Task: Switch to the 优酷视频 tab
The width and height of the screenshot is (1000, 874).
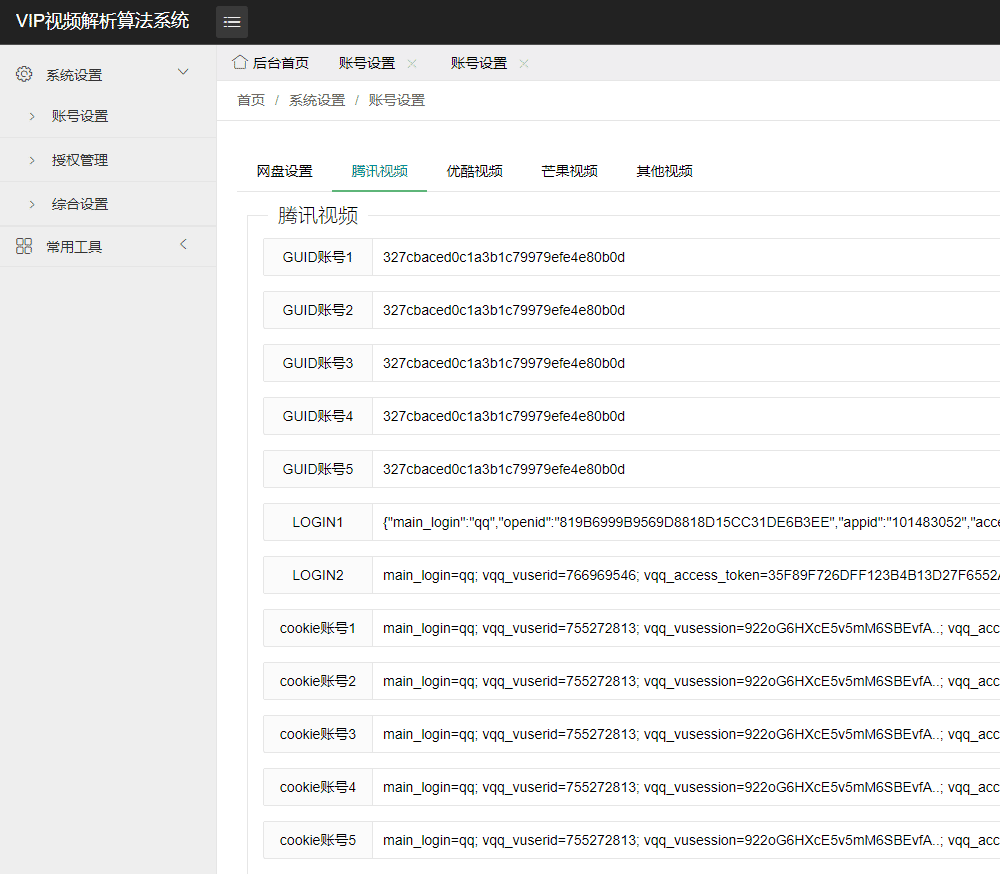Action: (474, 171)
